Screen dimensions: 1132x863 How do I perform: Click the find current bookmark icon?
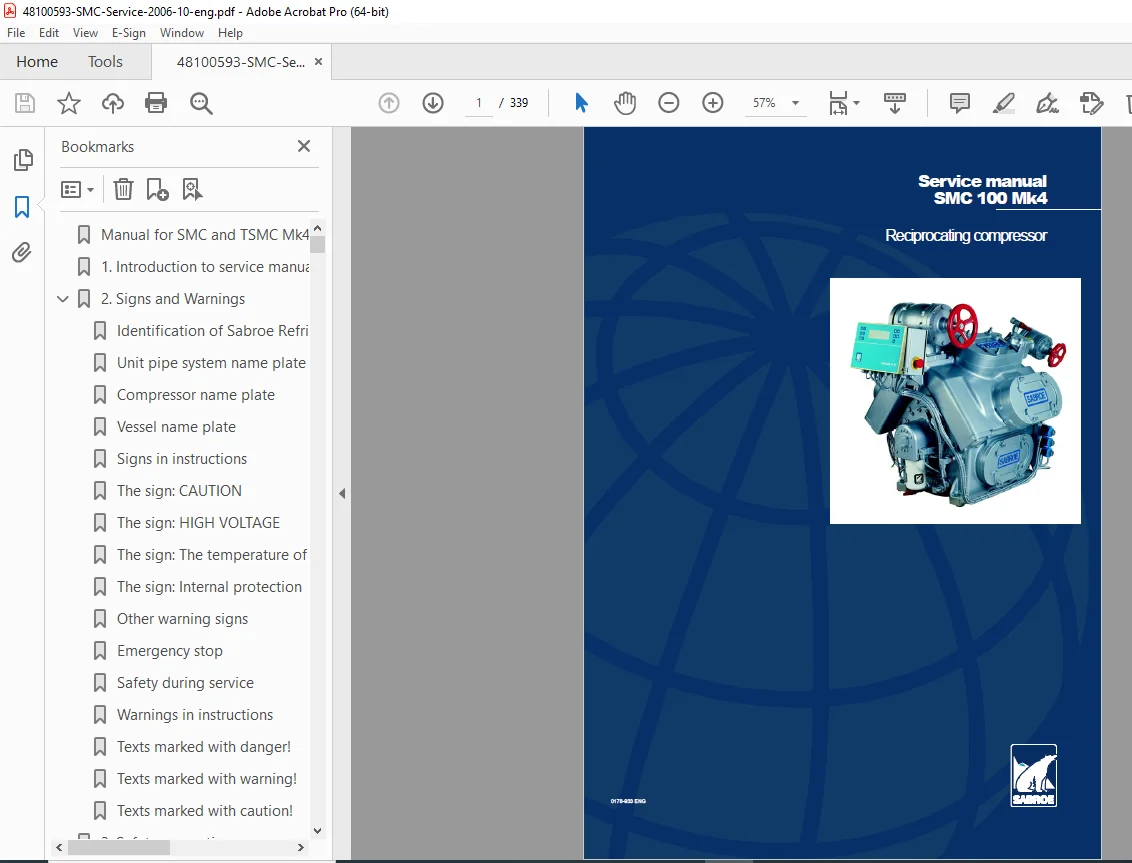pos(192,189)
